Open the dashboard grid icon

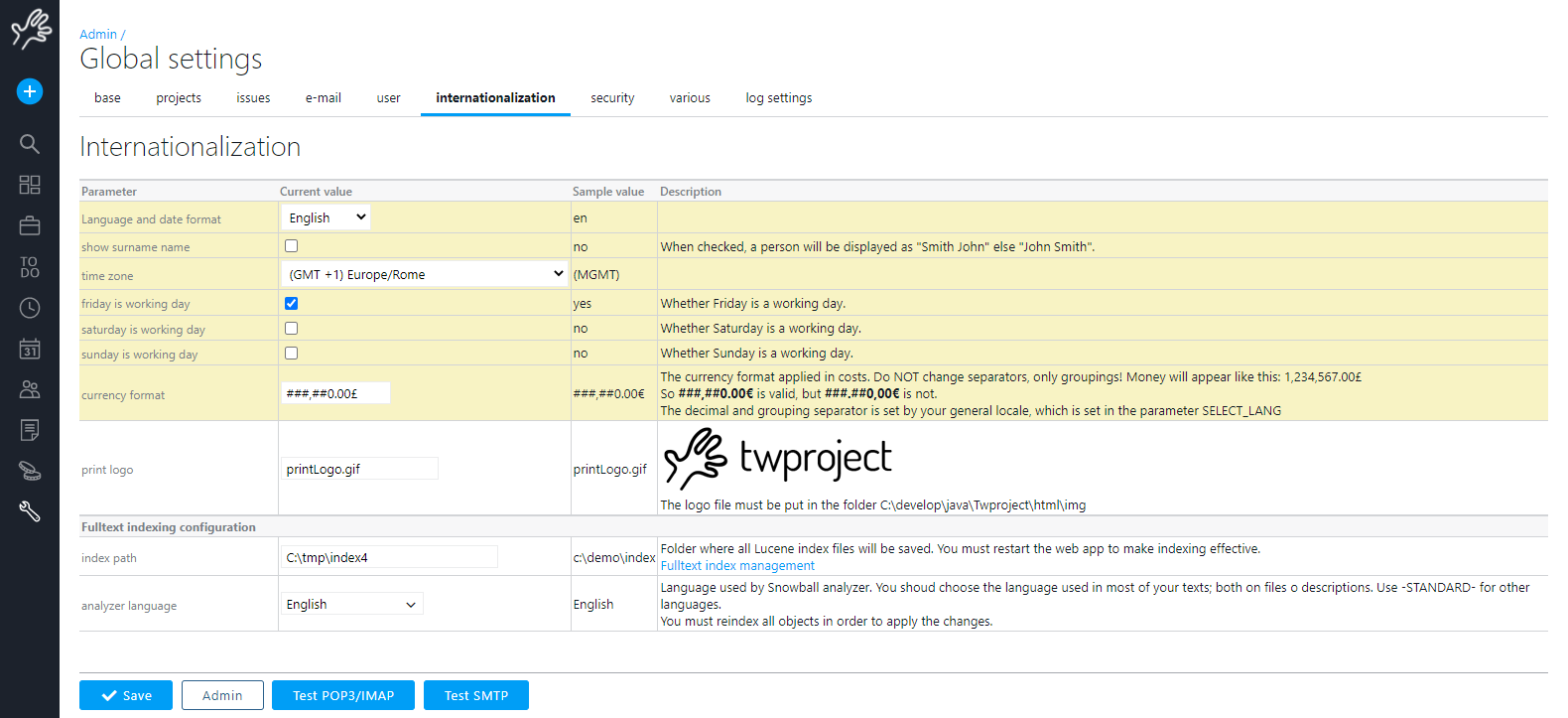(30, 185)
